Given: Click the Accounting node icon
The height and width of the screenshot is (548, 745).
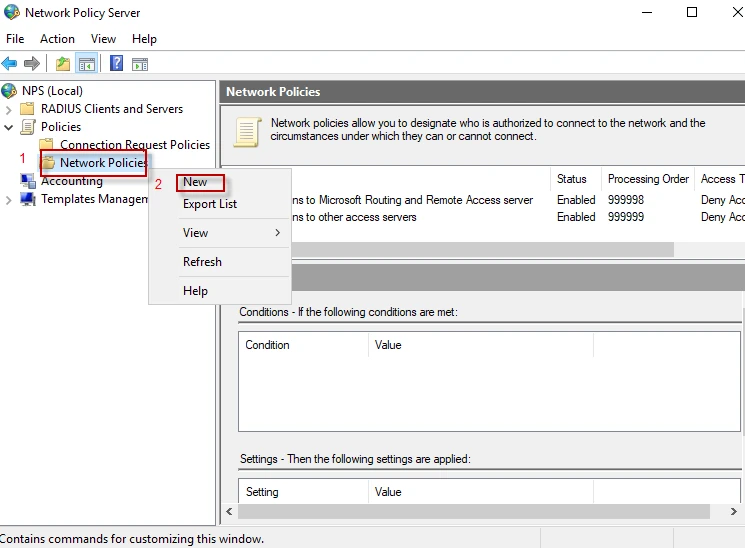Looking at the screenshot, I should coord(28,181).
